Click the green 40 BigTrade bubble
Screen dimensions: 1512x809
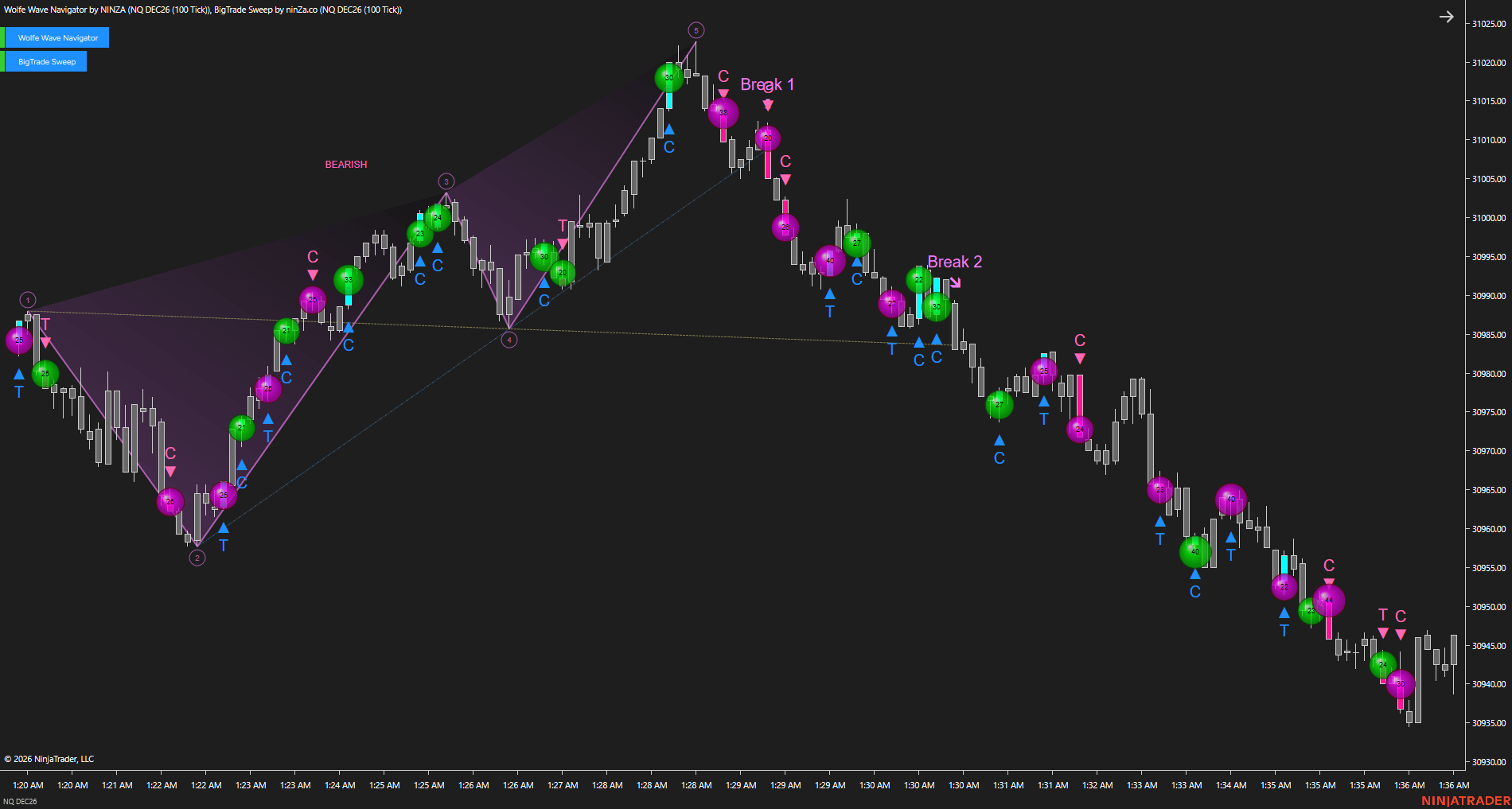coord(1195,551)
